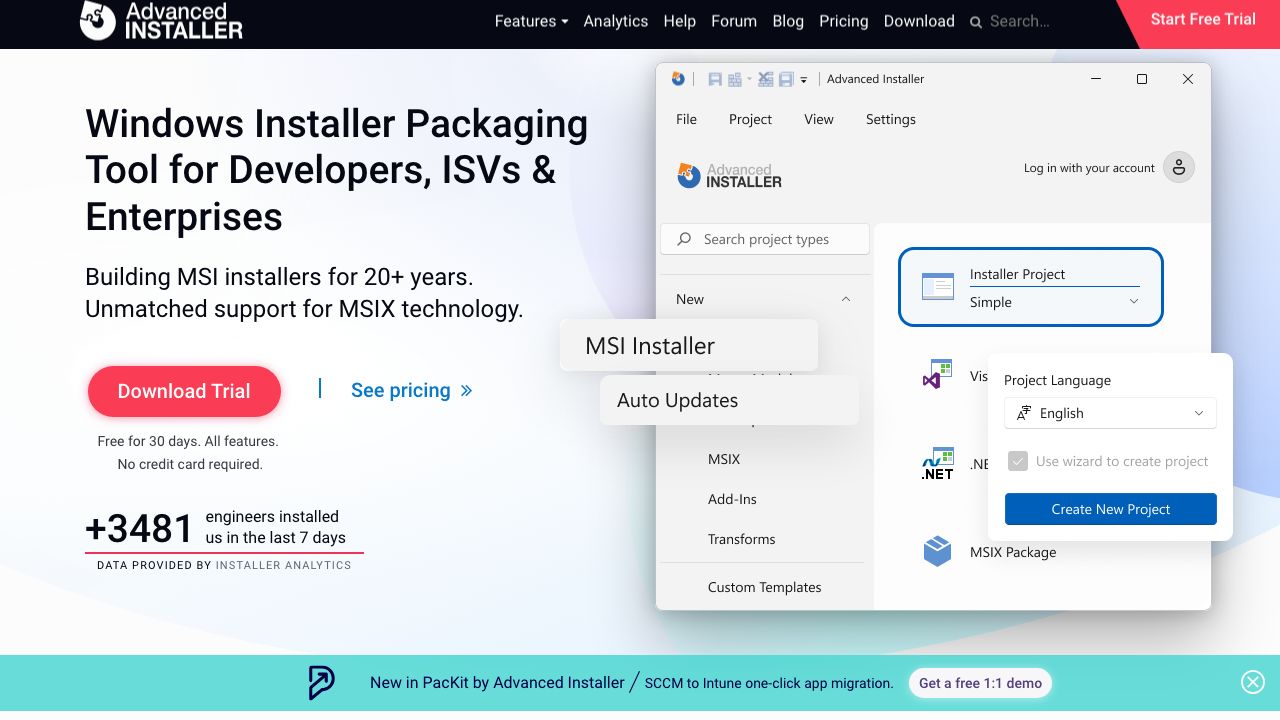The image size is (1280, 720).
Task: Open the Features dropdown menu
Action: [531, 21]
